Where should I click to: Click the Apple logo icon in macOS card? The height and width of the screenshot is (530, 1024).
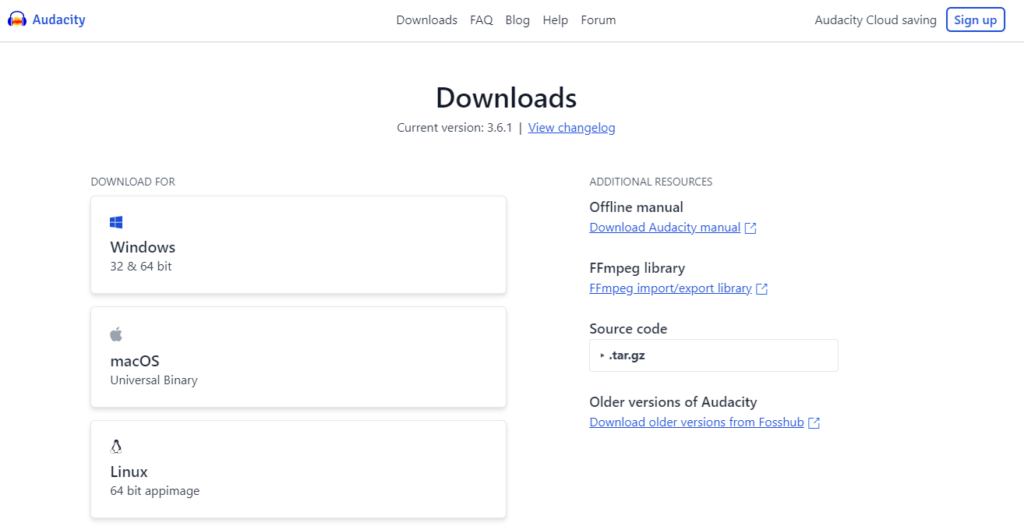tap(116, 334)
